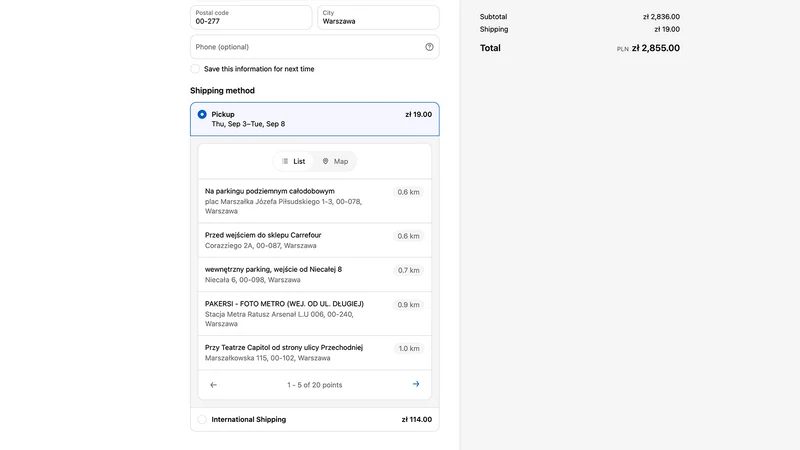Click the 1 - 5 of 20 points label
800x450 pixels.
(x=315, y=385)
